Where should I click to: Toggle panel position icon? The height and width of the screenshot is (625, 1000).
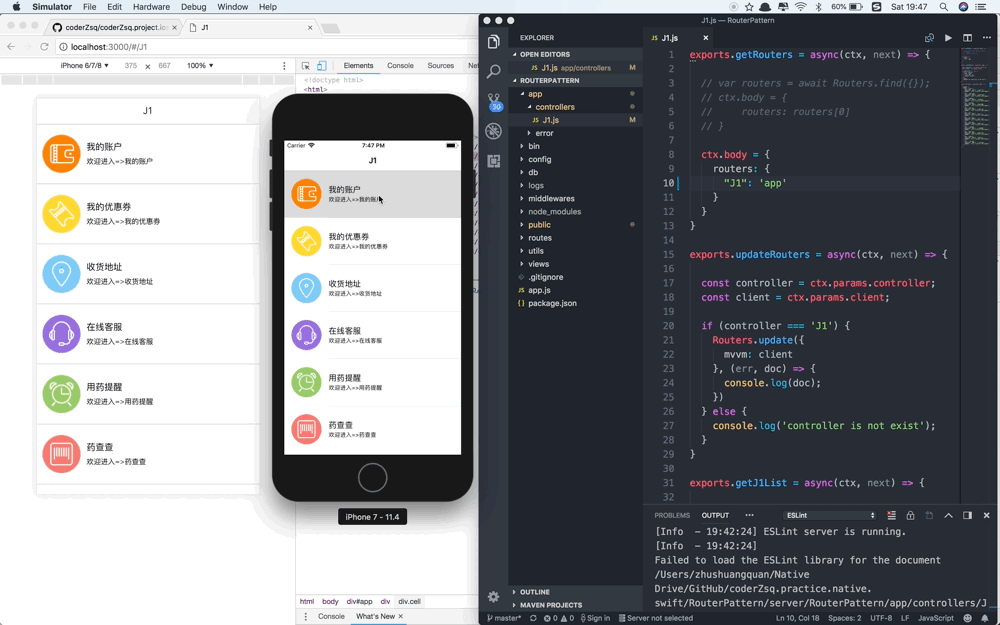pos(967,515)
